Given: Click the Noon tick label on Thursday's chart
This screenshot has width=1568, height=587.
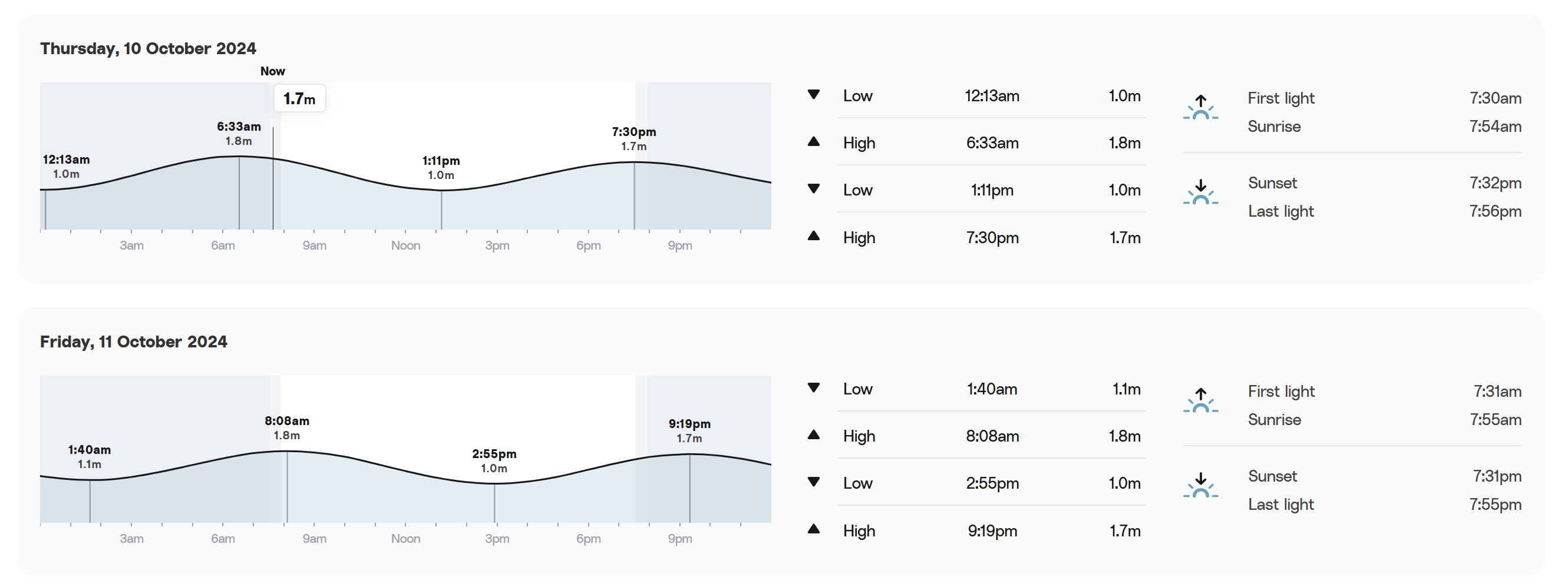Looking at the screenshot, I should 405,246.
